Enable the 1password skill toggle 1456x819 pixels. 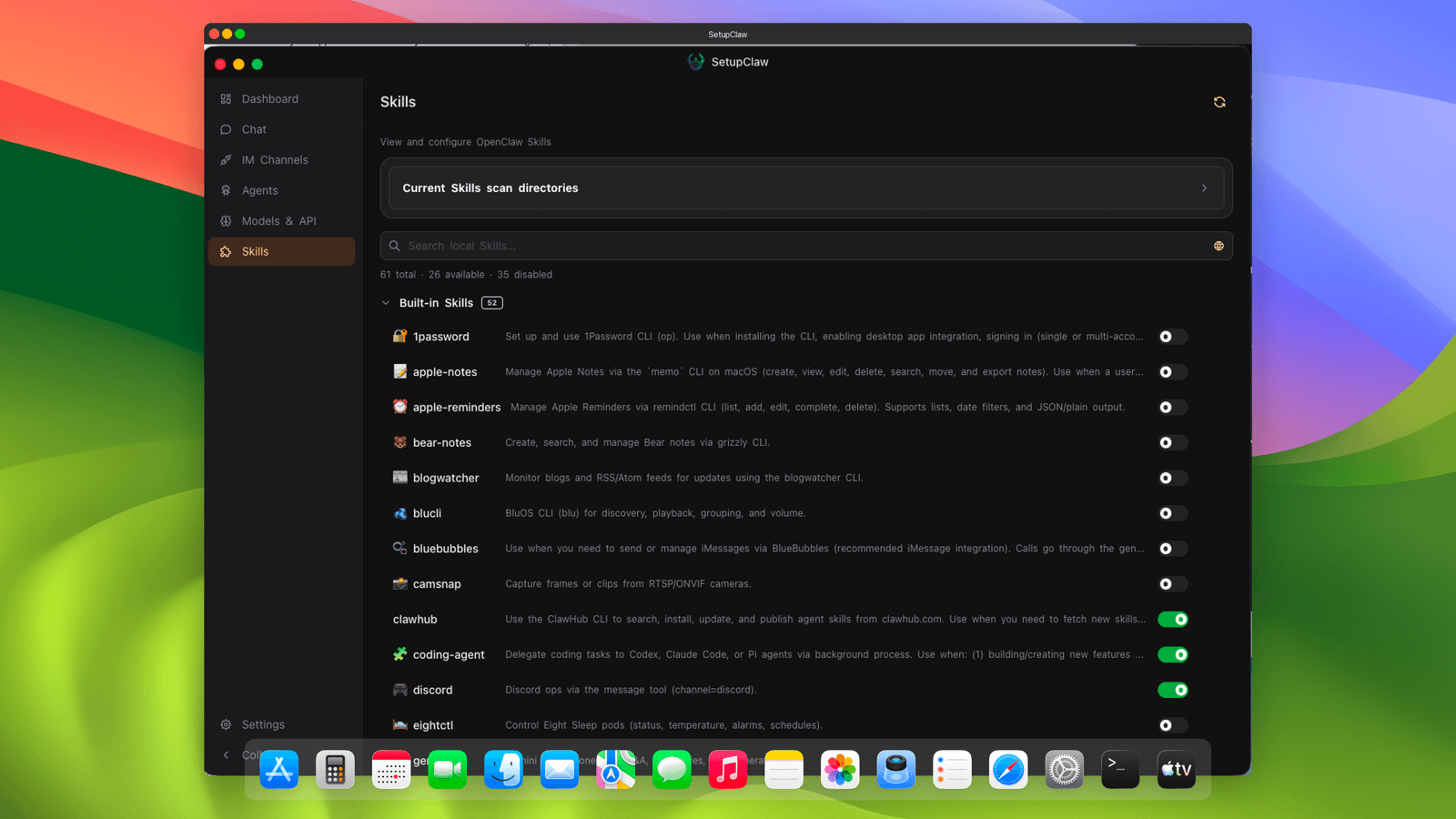click(1173, 337)
